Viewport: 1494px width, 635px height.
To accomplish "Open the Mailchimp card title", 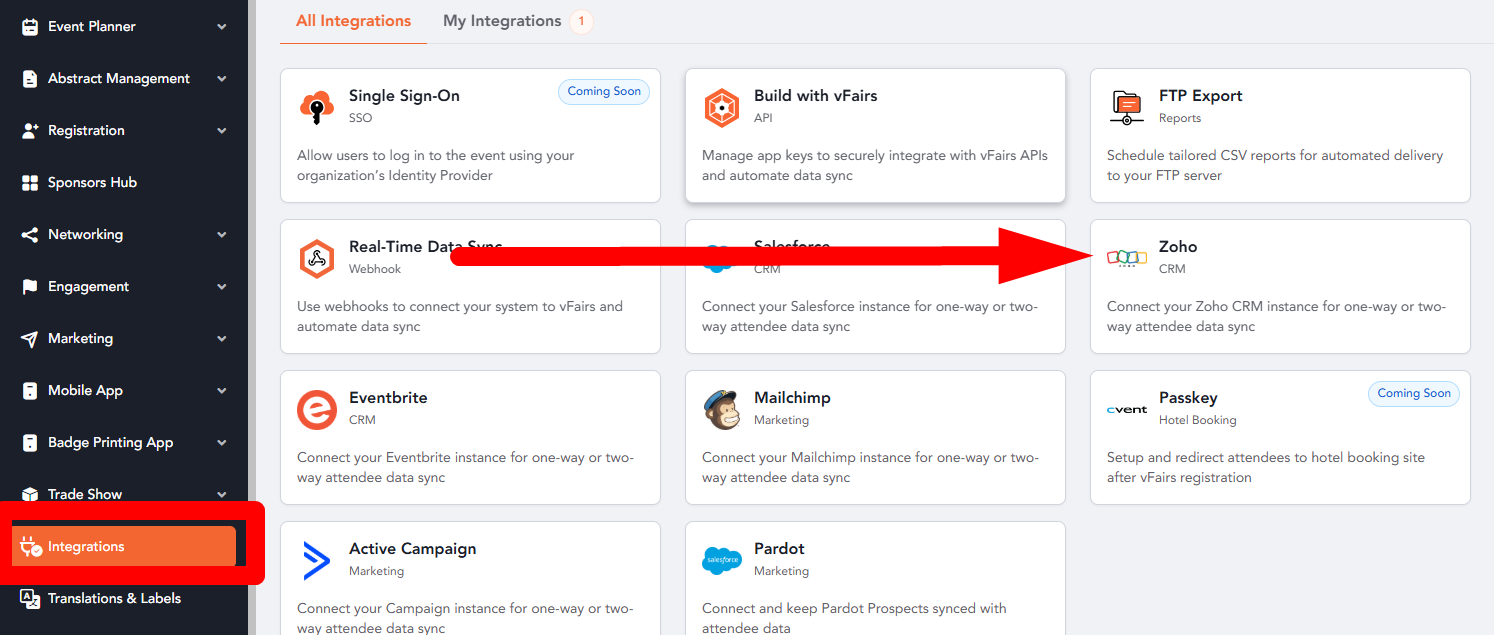I will [x=792, y=398].
